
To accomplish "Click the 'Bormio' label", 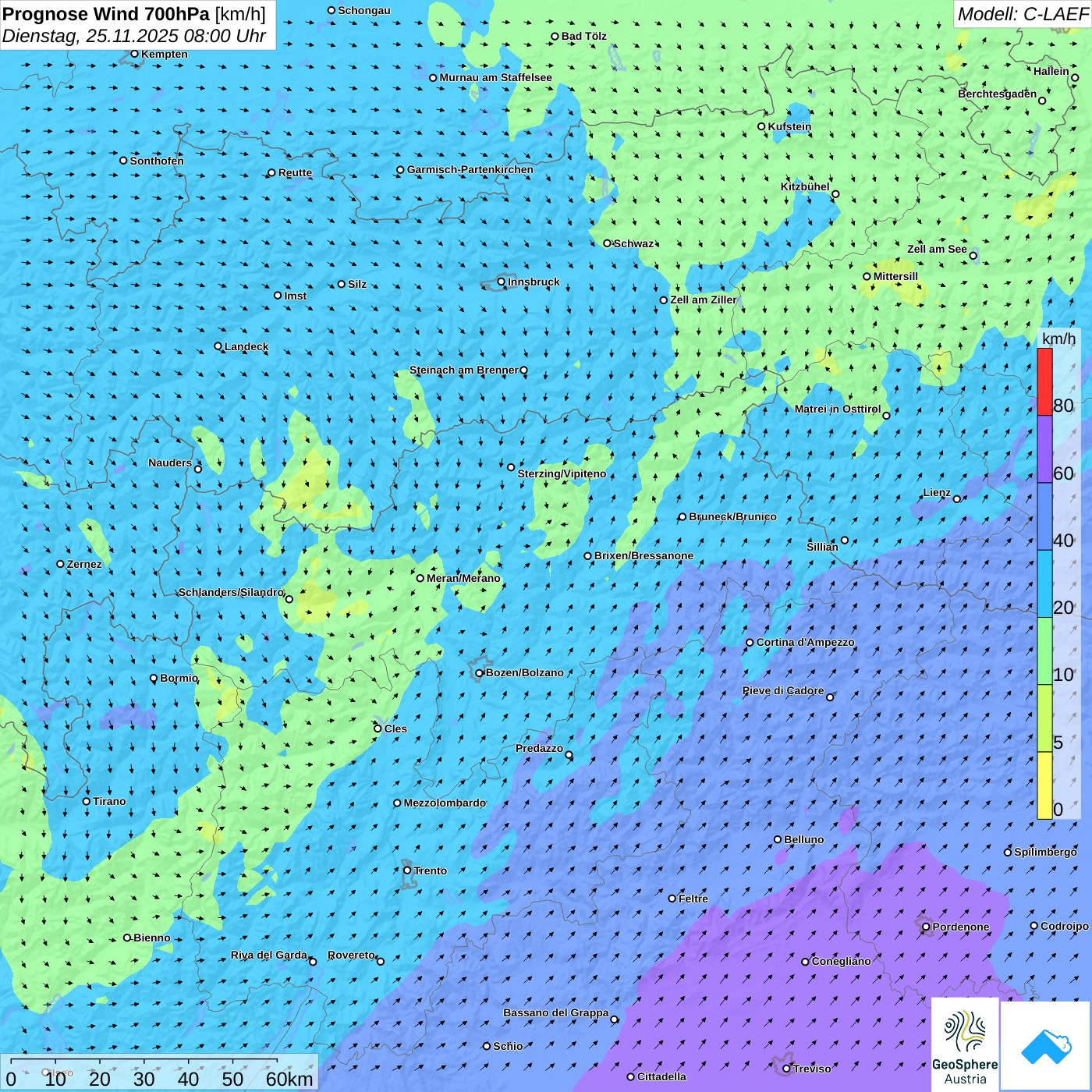I will (179, 678).
